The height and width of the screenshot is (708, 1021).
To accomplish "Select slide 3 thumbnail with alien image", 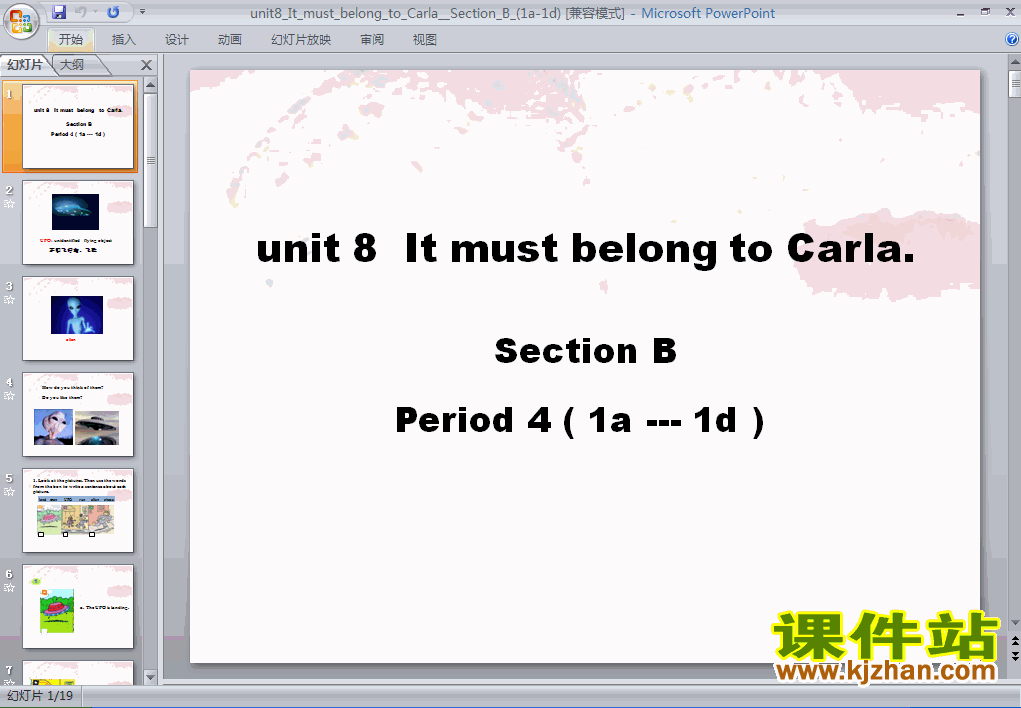I will click(78, 319).
